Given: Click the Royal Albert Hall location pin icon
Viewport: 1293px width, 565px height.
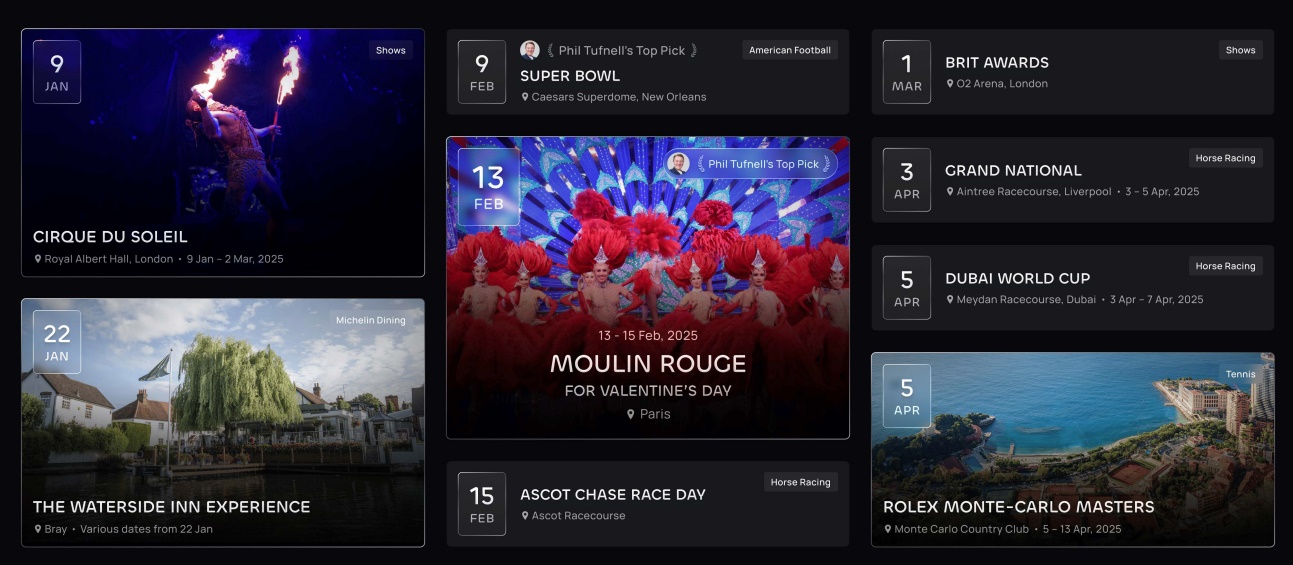Looking at the screenshot, I should pyautogui.click(x=38, y=259).
